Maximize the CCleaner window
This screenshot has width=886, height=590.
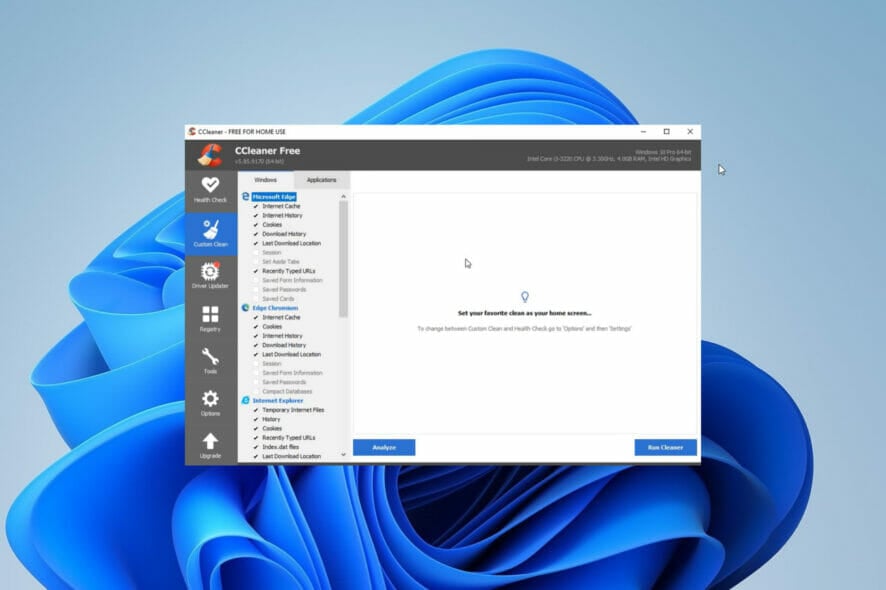coord(667,132)
